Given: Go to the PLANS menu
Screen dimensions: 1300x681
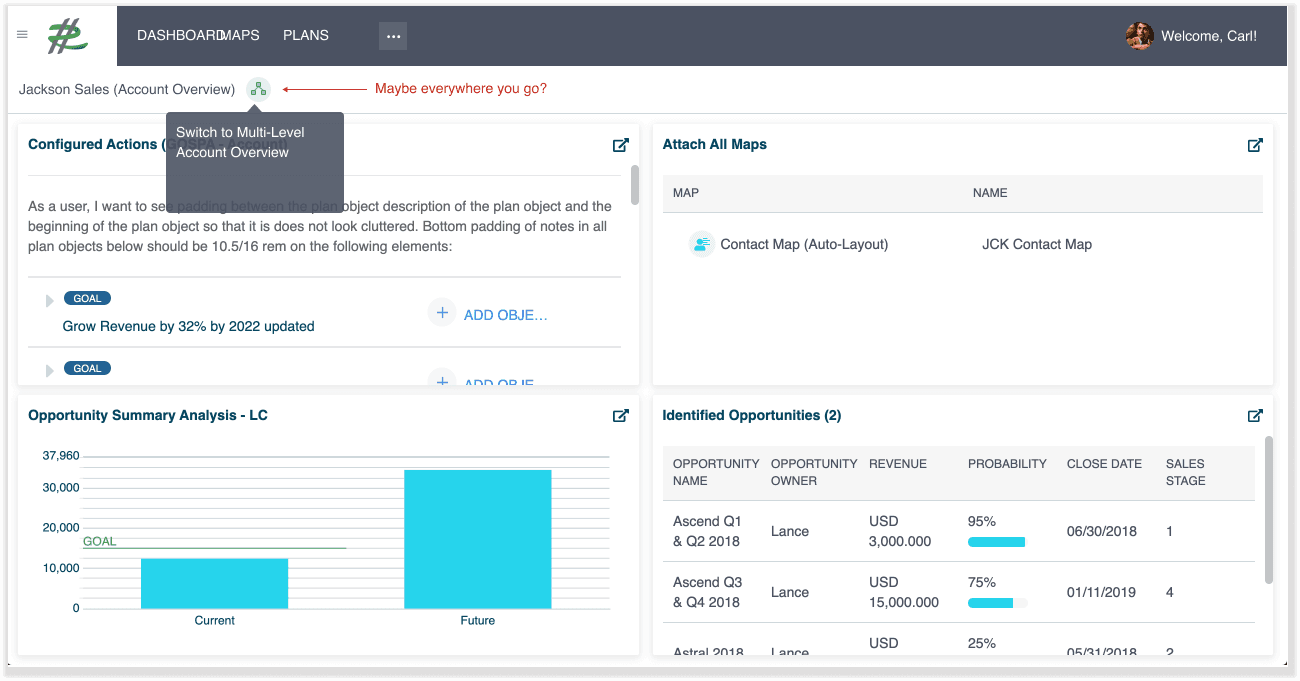Looking at the screenshot, I should click(306, 35).
